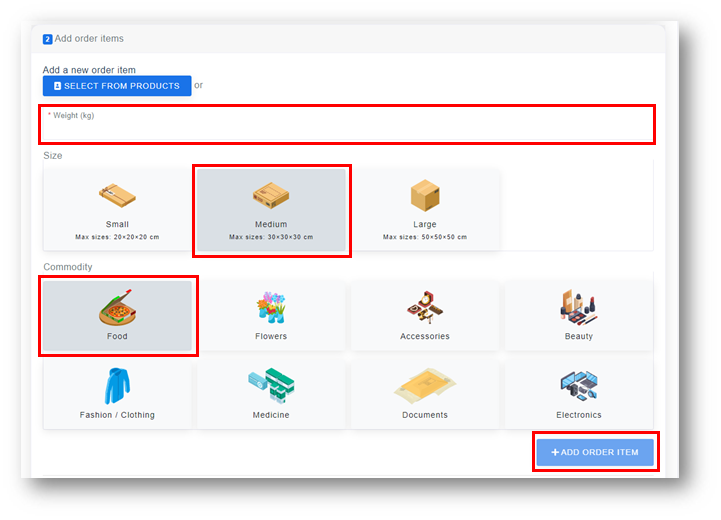Select the Beauty cosmetics icon
The height and width of the screenshot is (520, 721).
[x=578, y=308]
